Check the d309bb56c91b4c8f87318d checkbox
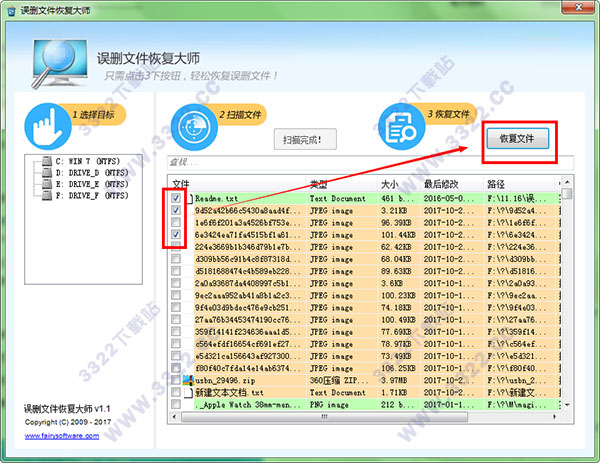 pyautogui.click(x=176, y=259)
